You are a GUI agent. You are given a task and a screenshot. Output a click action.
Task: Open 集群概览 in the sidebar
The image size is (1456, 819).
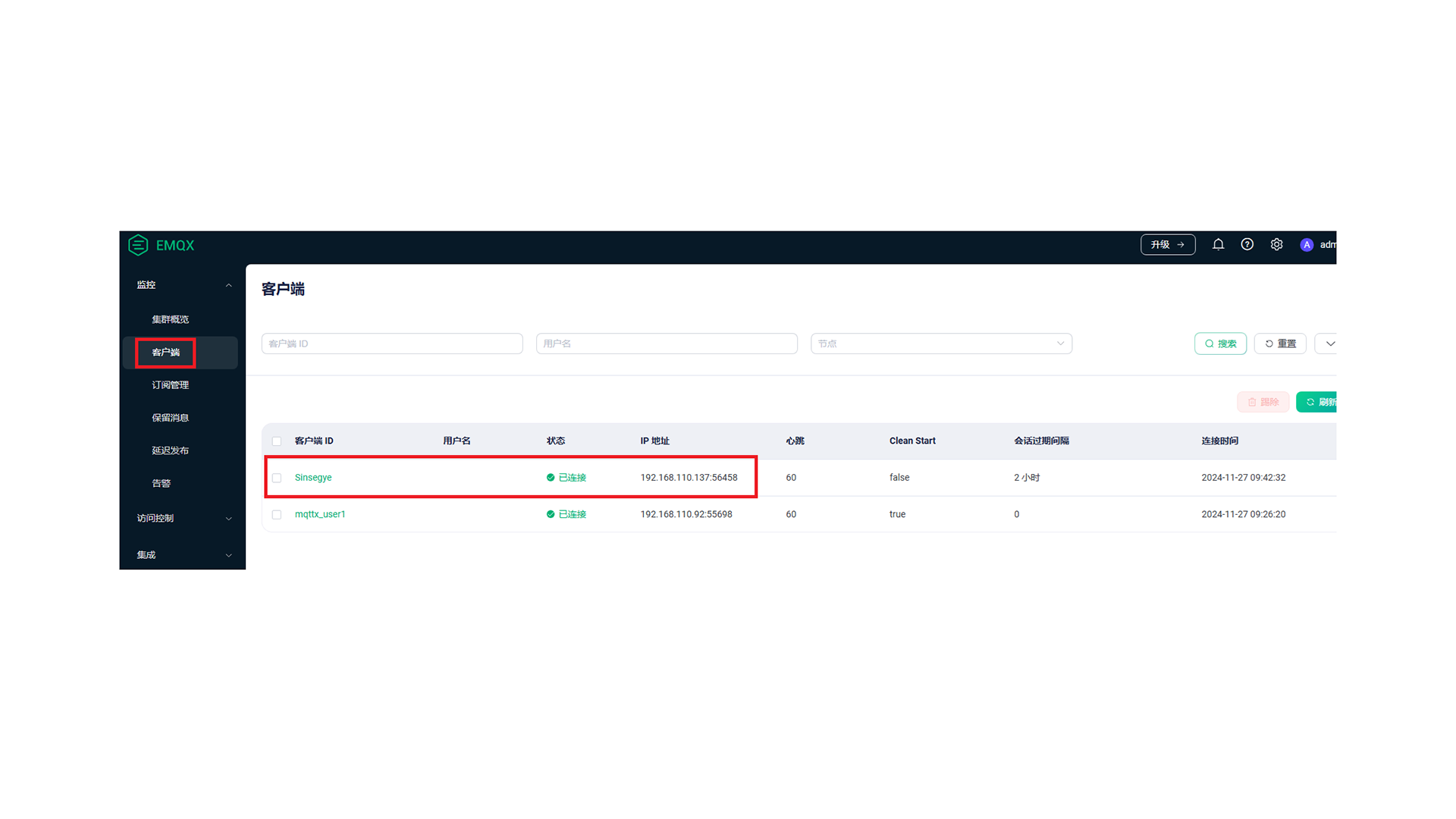[x=170, y=319]
